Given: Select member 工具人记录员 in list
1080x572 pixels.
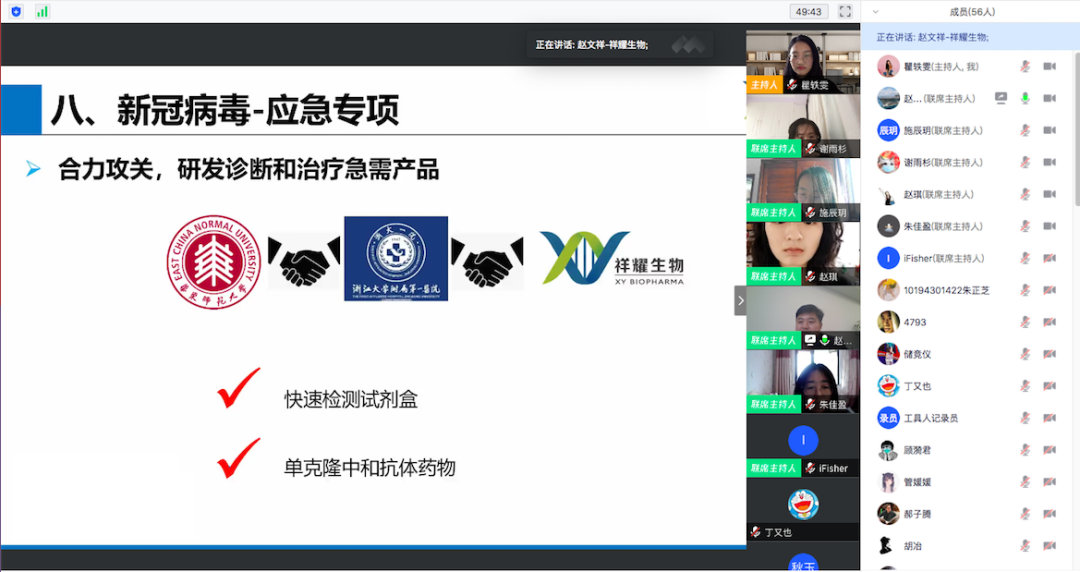Looking at the screenshot, I should click(x=968, y=418).
